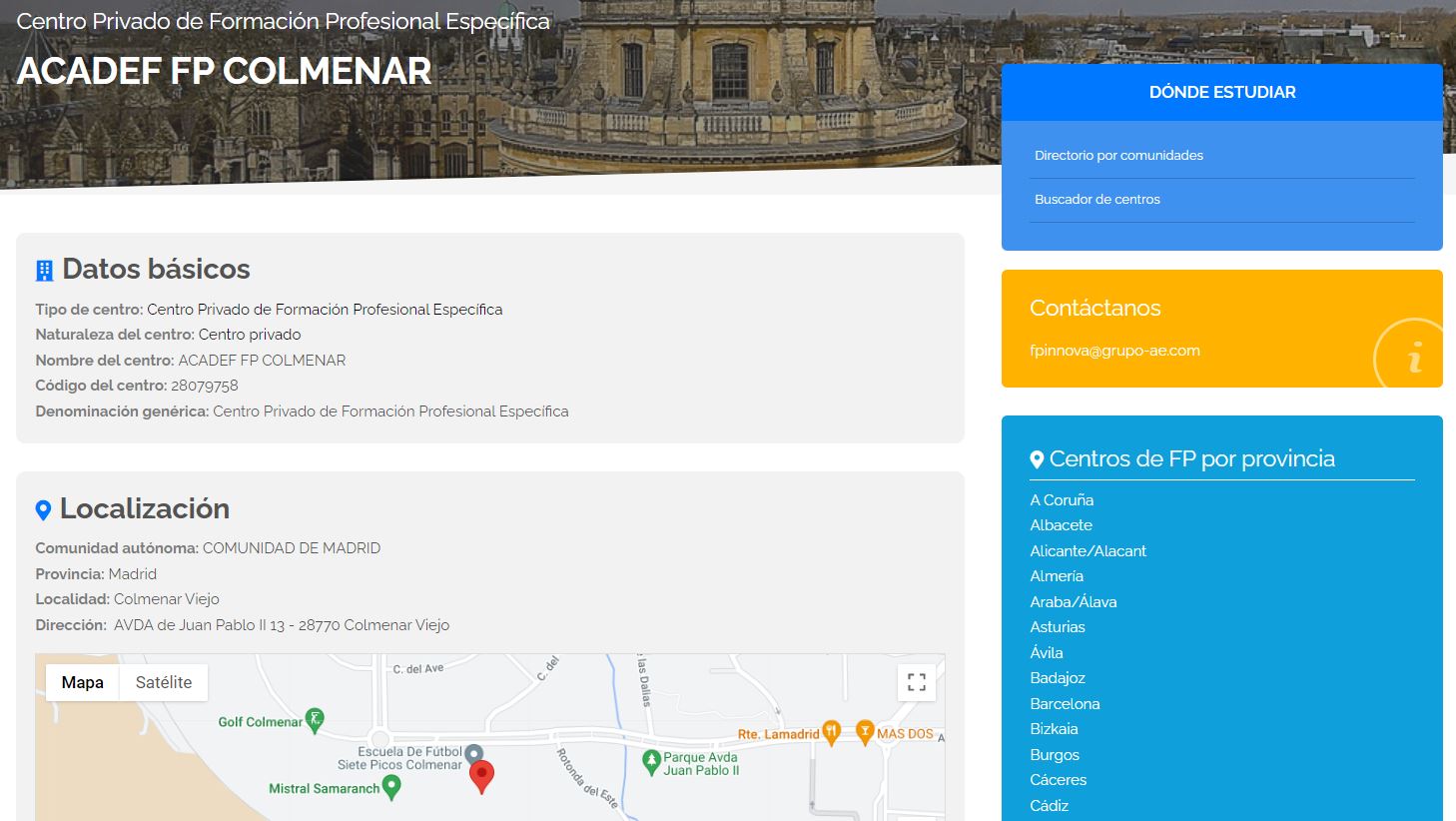Open Burgos province link
1456x821 pixels.
(1055, 754)
